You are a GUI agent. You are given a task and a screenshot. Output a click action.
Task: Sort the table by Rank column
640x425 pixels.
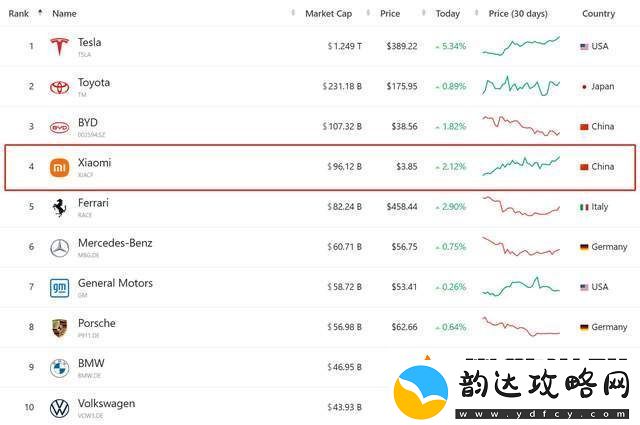click(19, 13)
